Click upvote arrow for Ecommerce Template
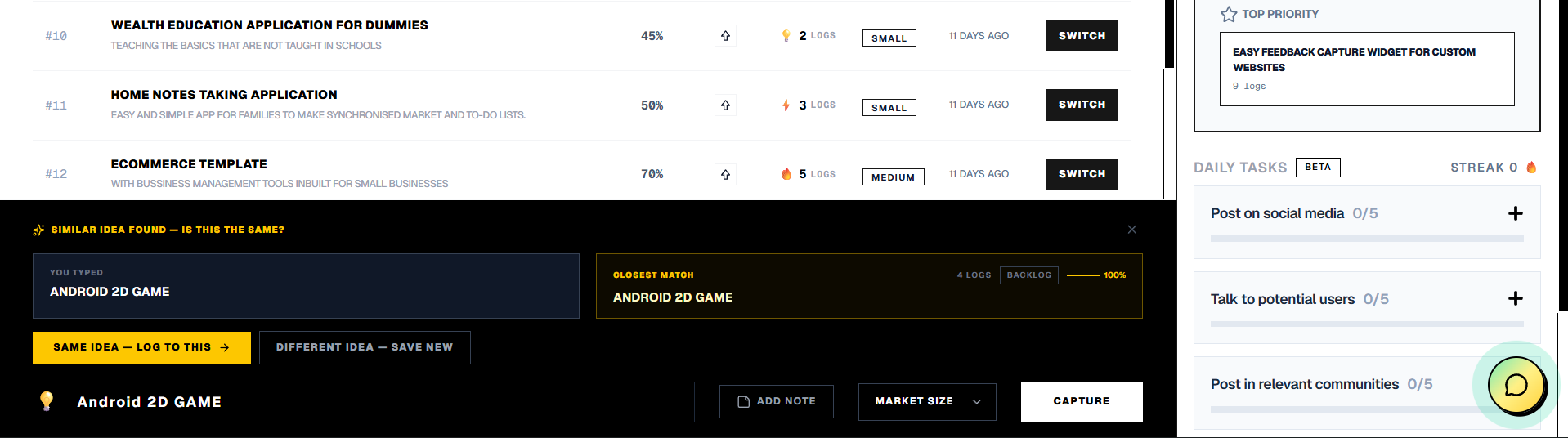The height and width of the screenshot is (438, 1568). [725, 174]
